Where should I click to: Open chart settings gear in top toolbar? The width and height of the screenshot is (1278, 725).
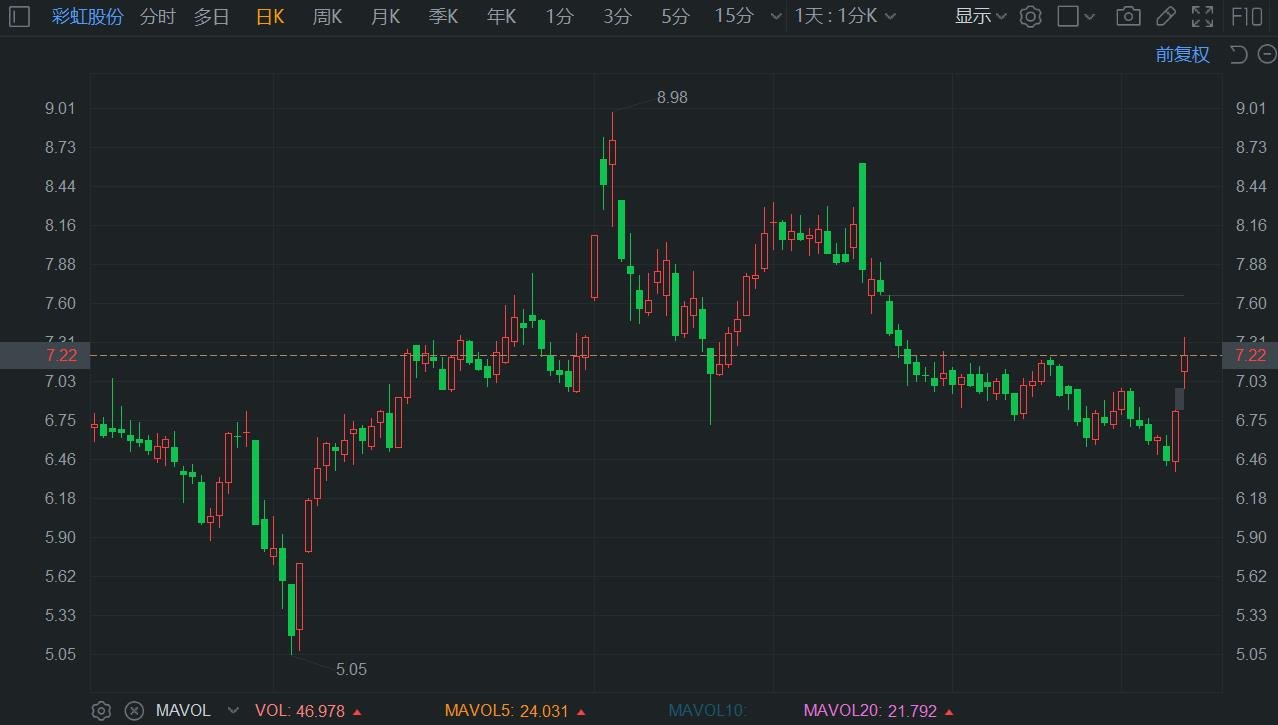click(x=1031, y=16)
